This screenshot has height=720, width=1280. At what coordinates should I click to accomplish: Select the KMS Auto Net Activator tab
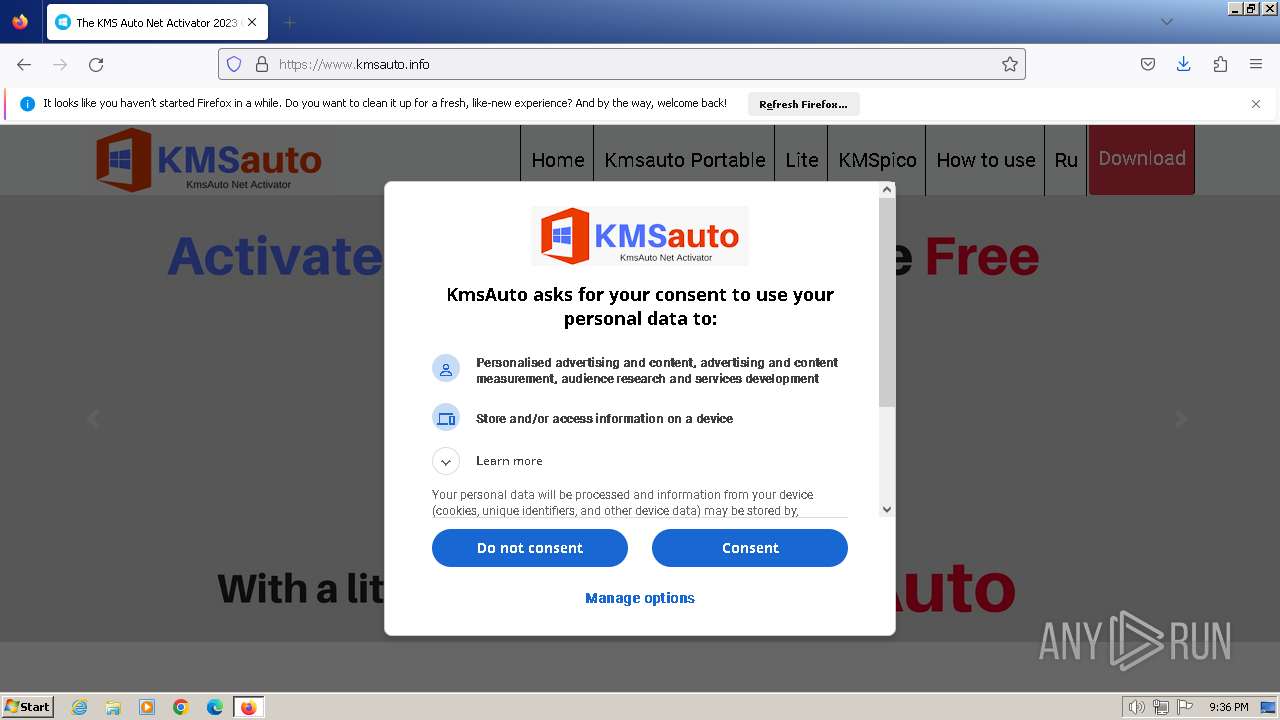pyautogui.click(x=157, y=22)
